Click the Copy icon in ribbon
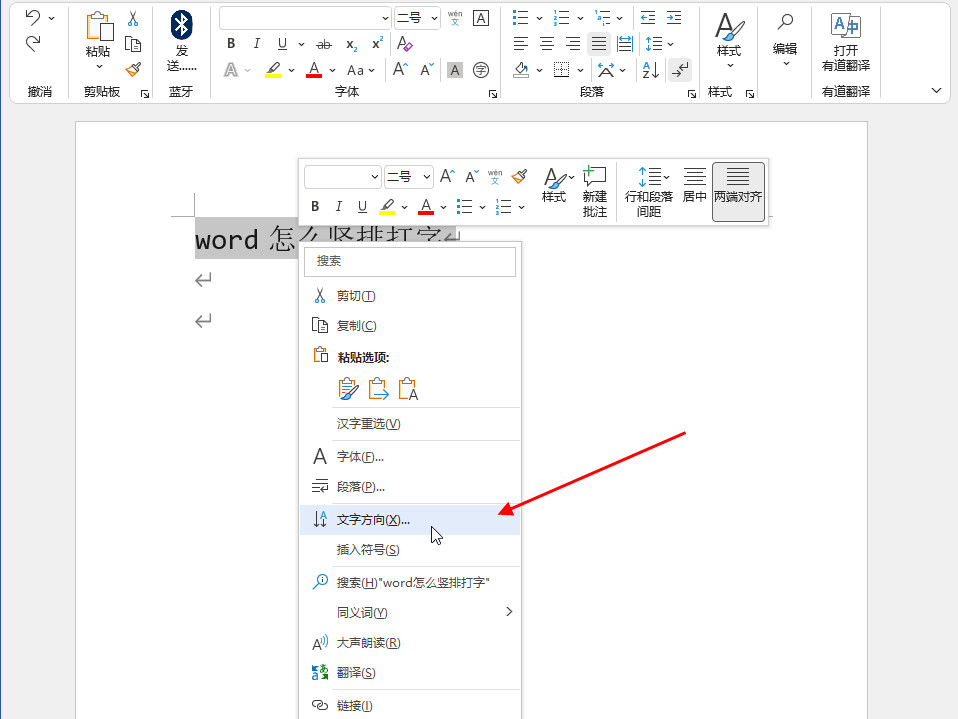The width and height of the screenshot is (958, 719). (x=133, y=44)
